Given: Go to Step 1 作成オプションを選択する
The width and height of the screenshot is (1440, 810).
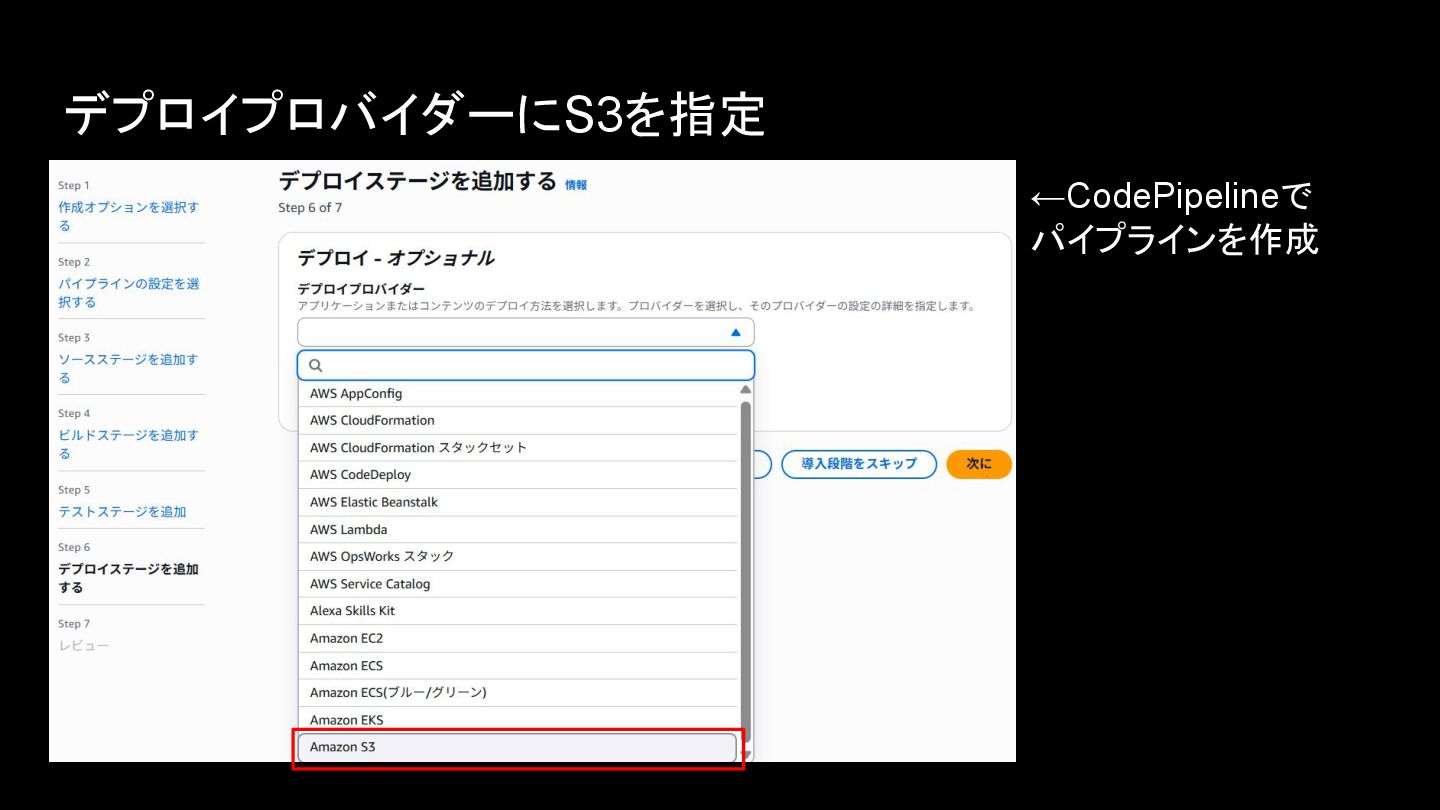Looking at the screenshot, I should coord(128,216).
